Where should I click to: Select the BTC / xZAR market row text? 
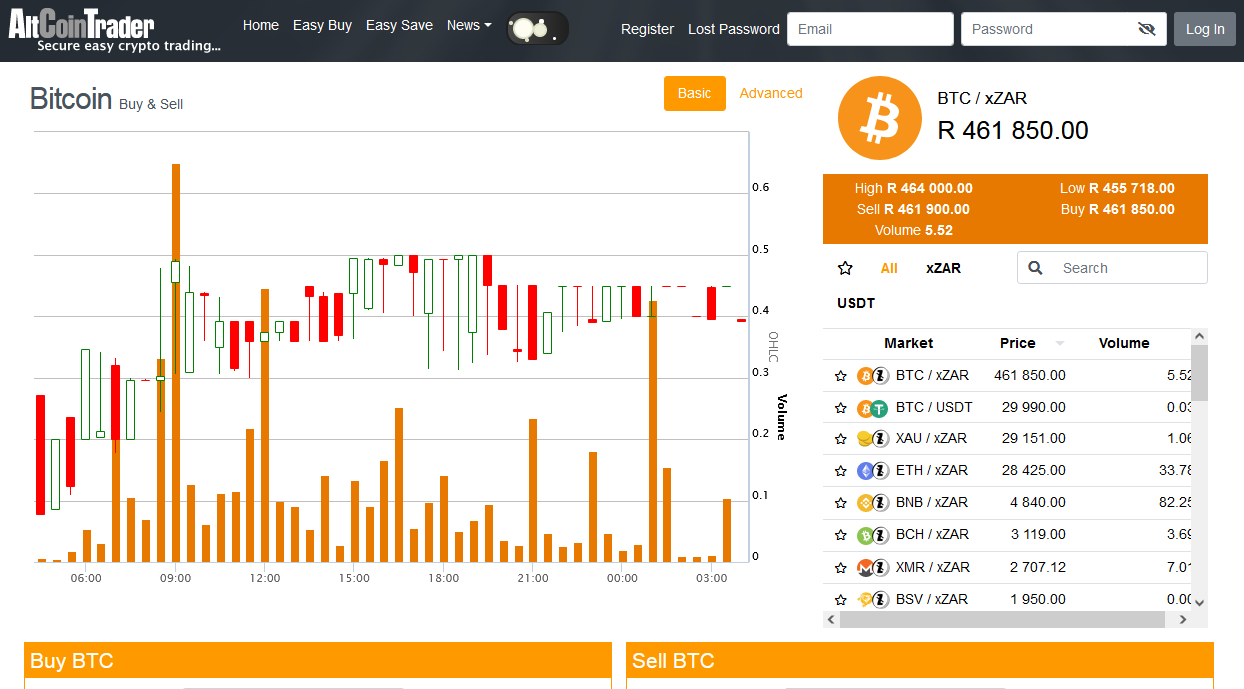pyautogui.click(x=932, y=376)
